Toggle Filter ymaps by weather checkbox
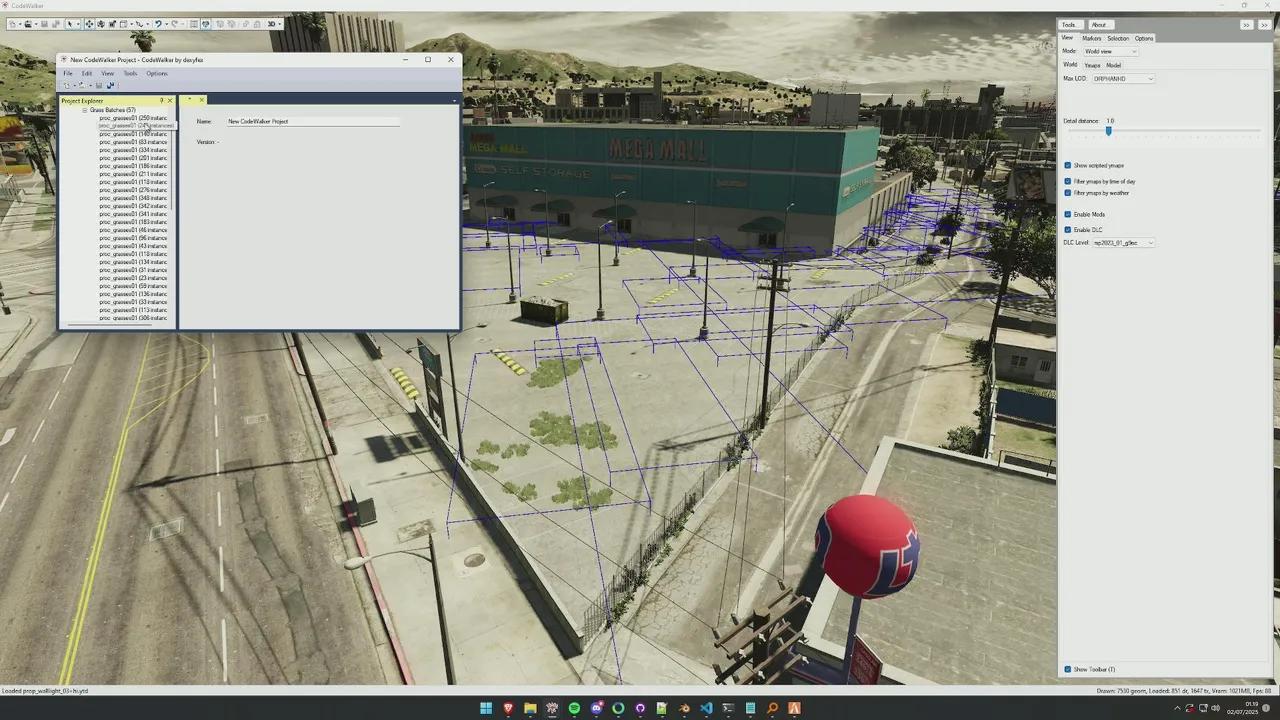 point(1067,192)
